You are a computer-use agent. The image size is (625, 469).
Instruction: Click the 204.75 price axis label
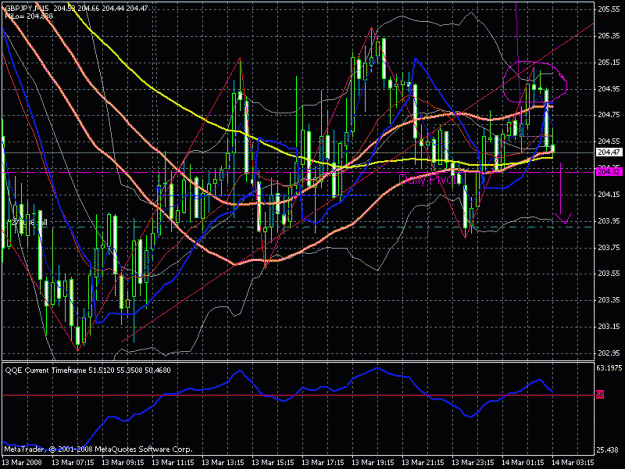(609, 115)
